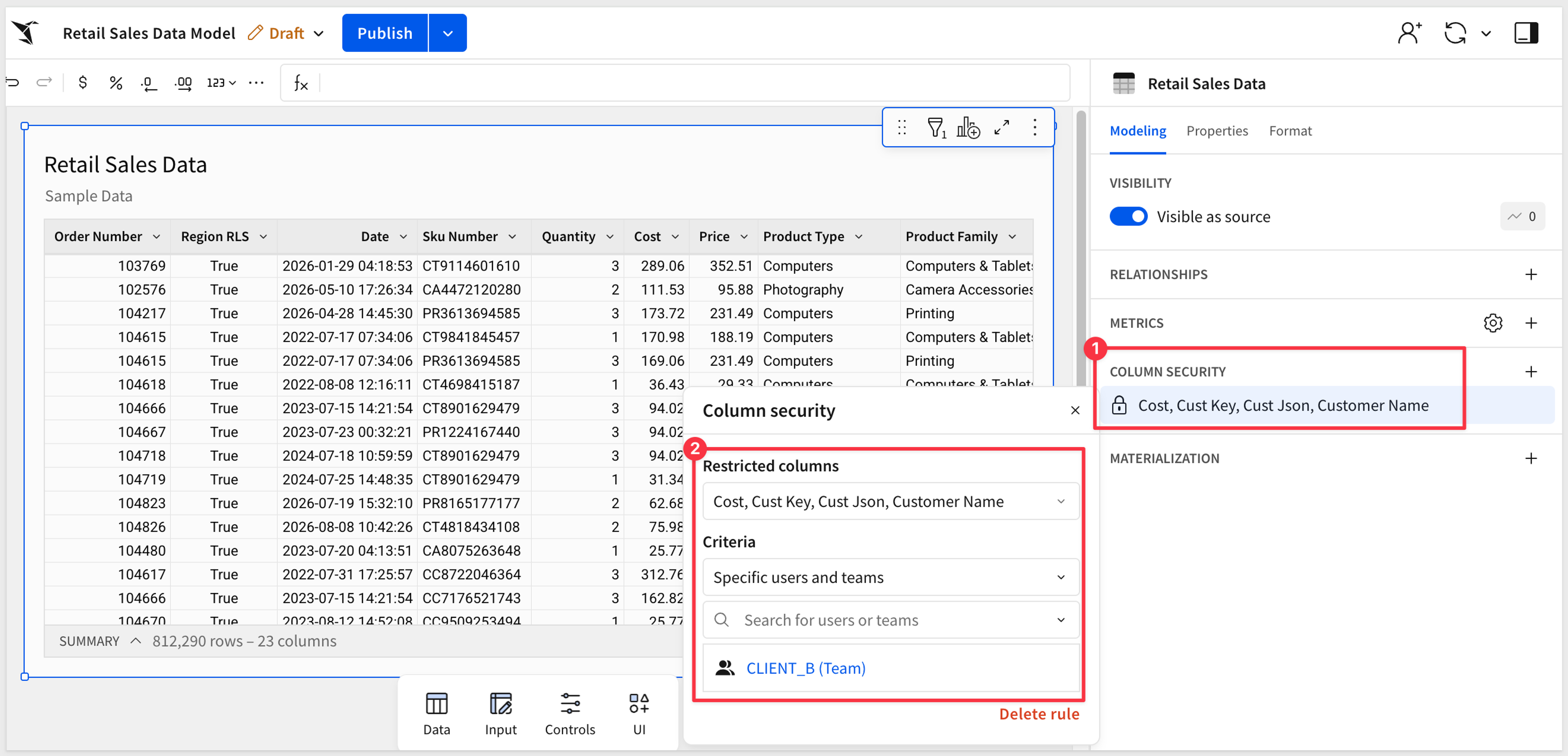Add materialization with plus icon

click(1531, 458)
